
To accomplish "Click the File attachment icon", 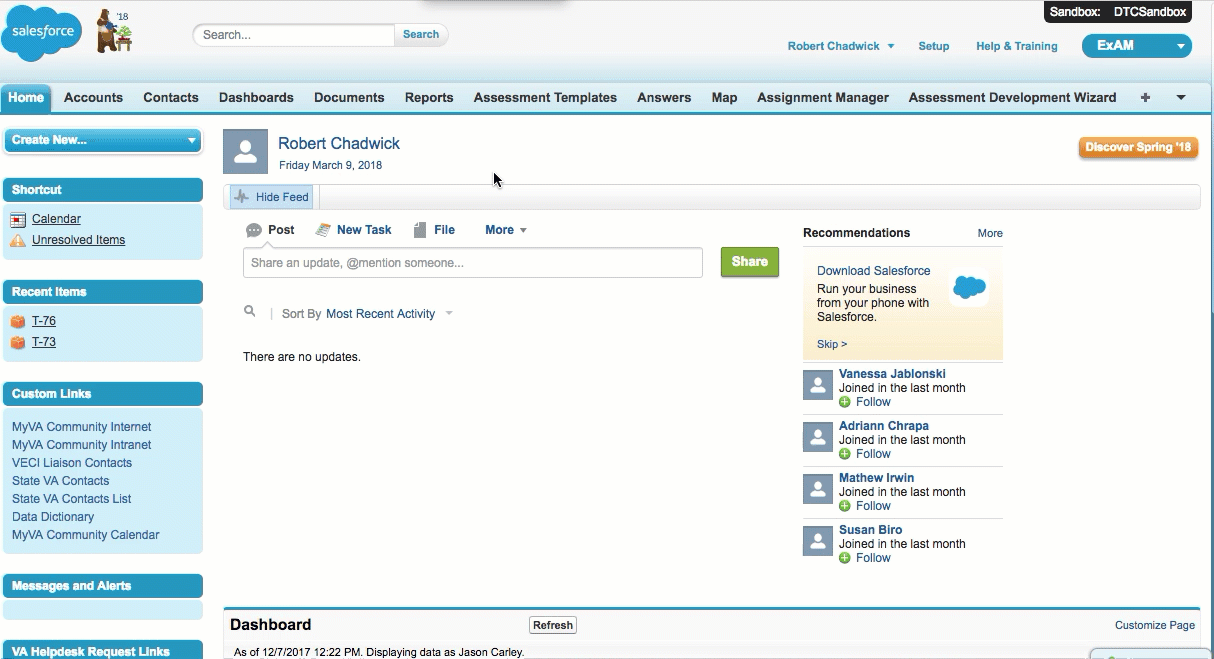I will [420, 230].
